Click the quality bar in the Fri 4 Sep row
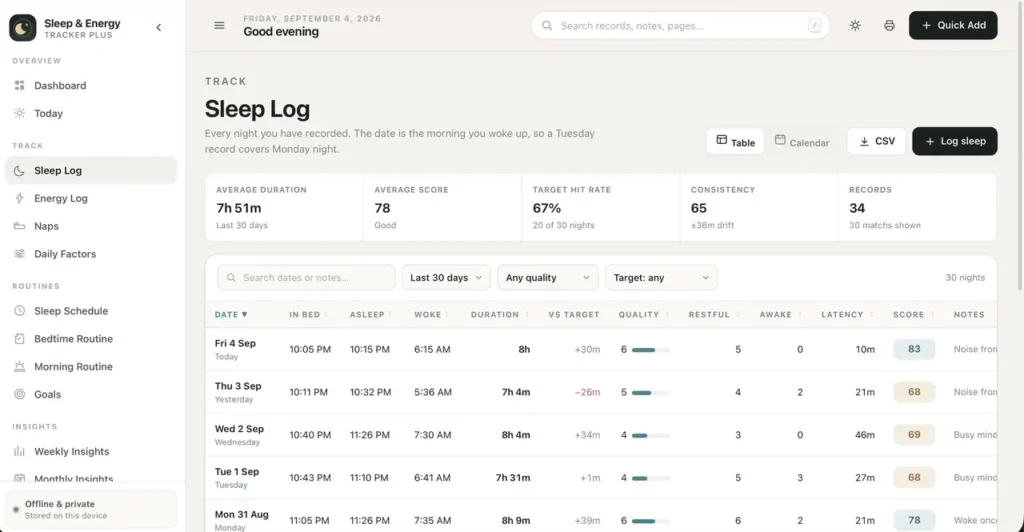This screenshot has width=1024, height=532. coord(650,350)
